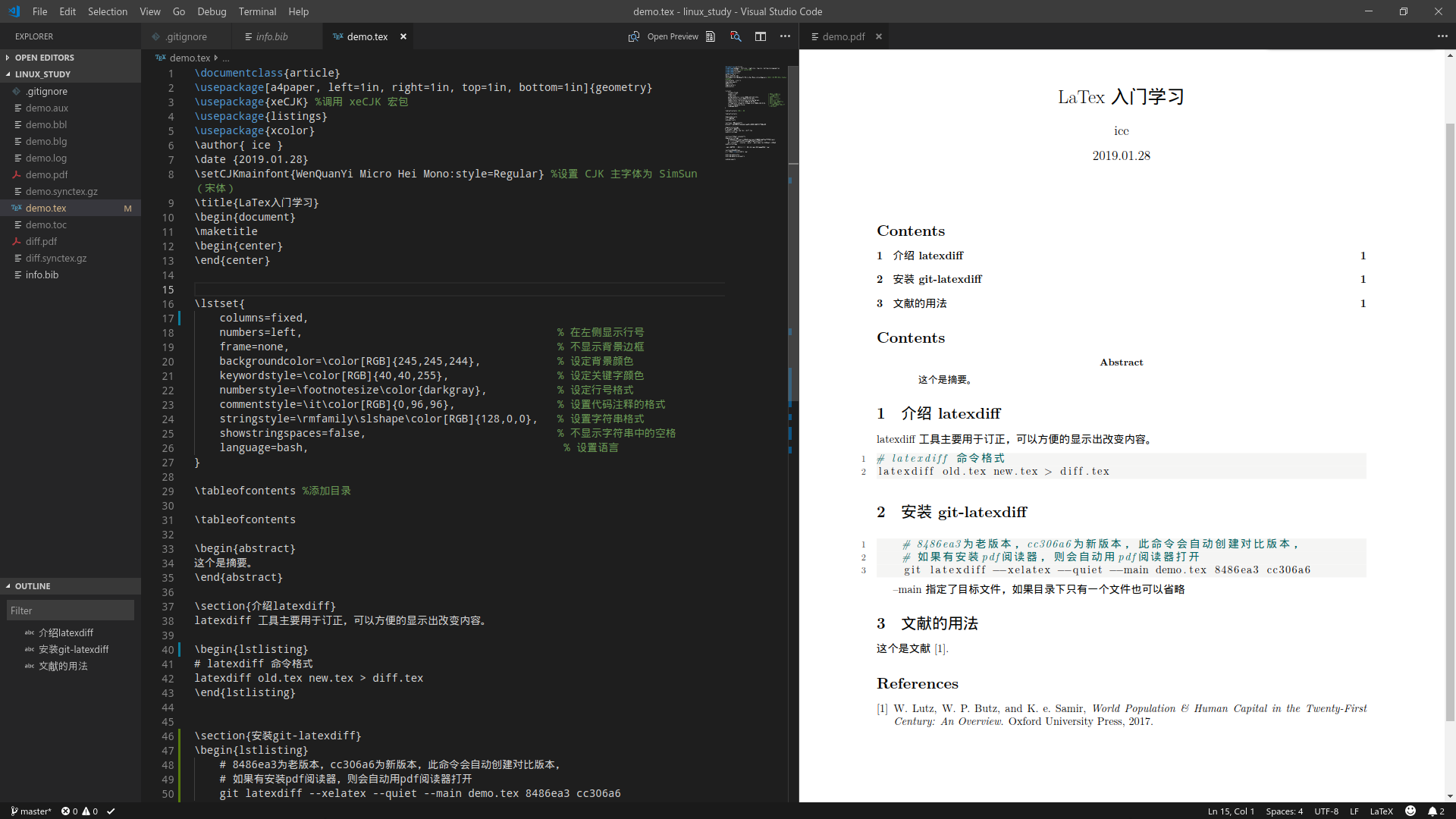Screen dimensions: 1456x819
Task: Click the SyncTeX PDF view icon
Action: coord(735,36)
